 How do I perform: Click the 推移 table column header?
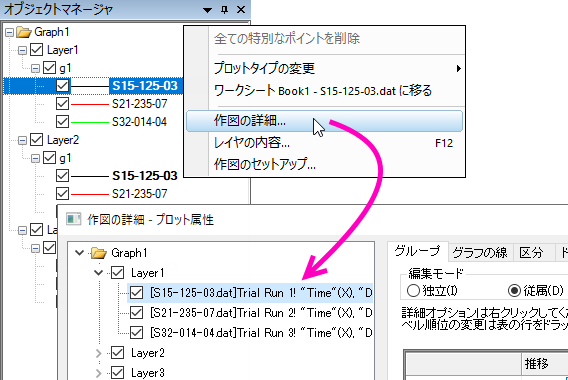pos(545,364)
